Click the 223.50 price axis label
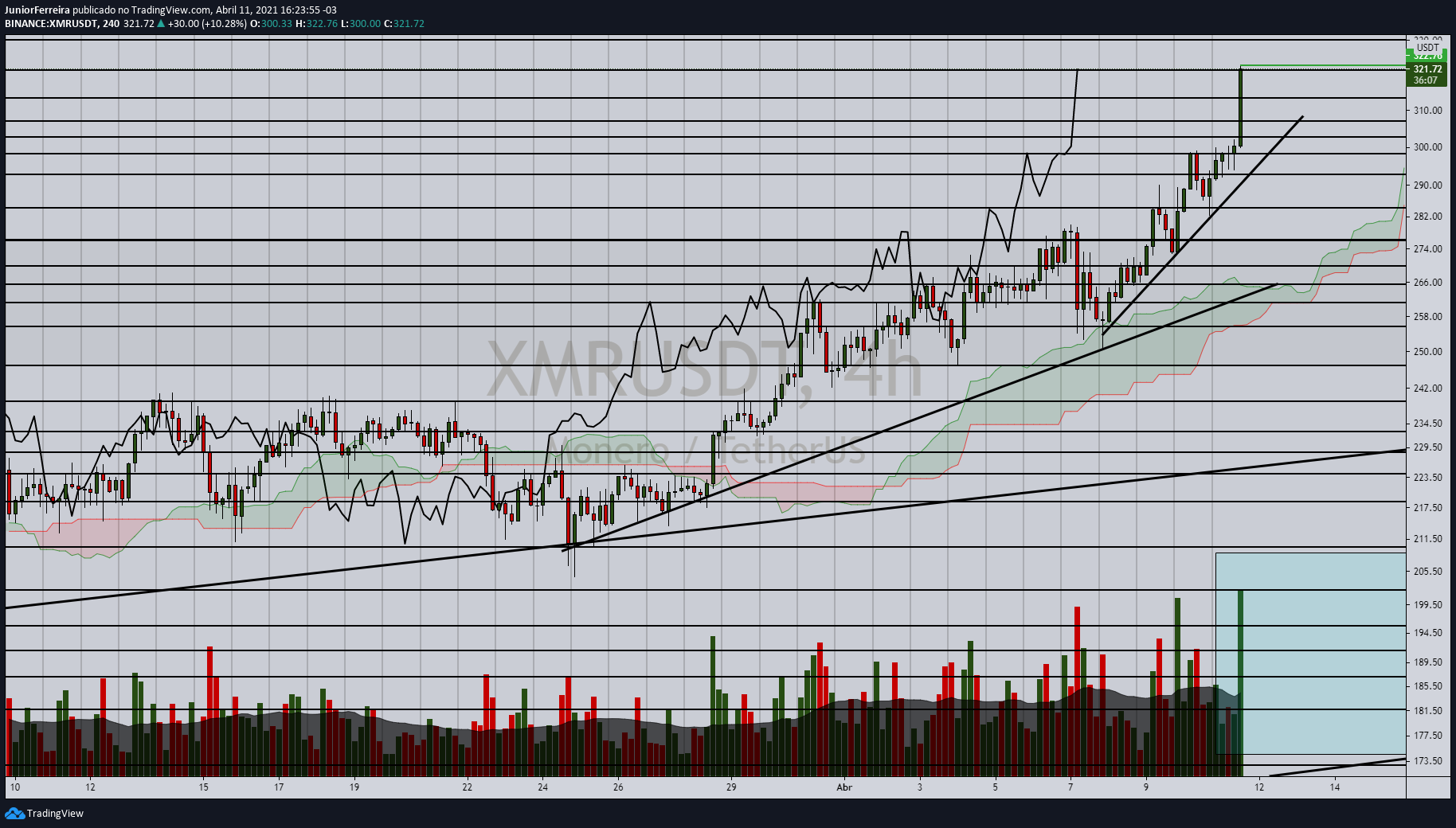1456x828 pixels. (1427, 478)
